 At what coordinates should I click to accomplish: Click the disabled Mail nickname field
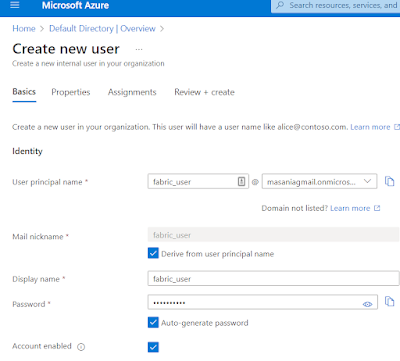coord(273,235)
